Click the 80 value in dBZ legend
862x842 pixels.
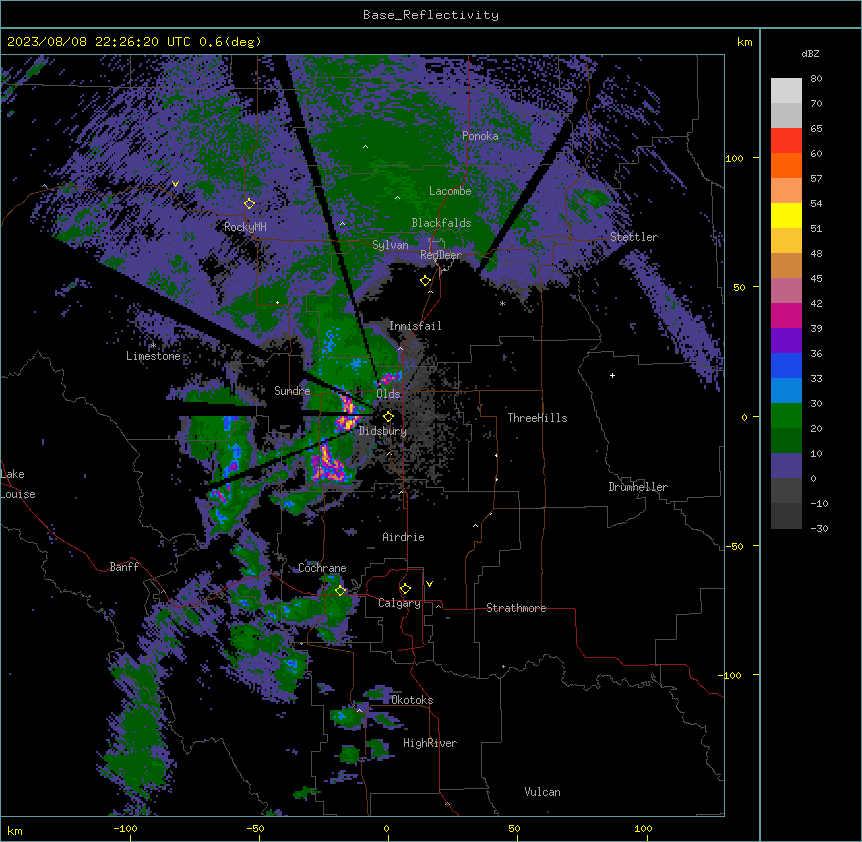816,79
